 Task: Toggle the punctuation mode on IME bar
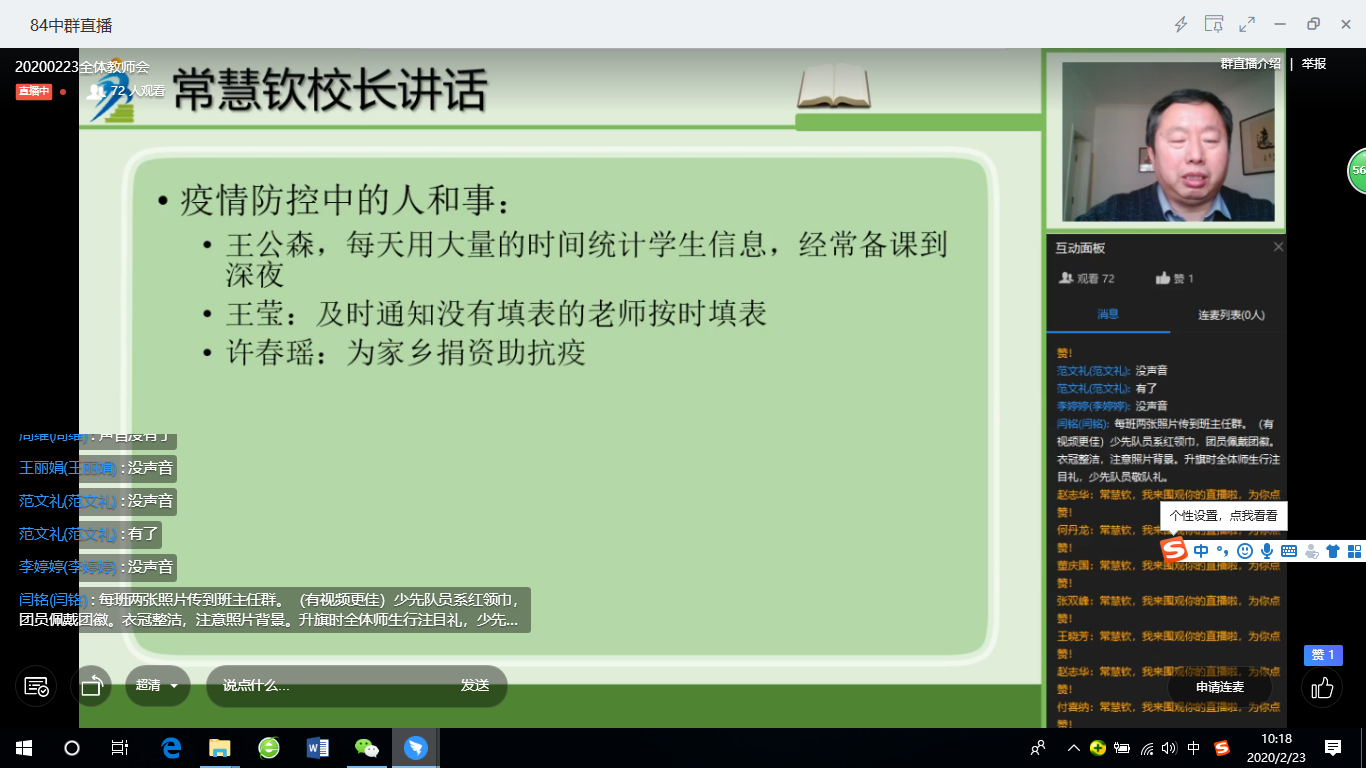[1223, 551]
